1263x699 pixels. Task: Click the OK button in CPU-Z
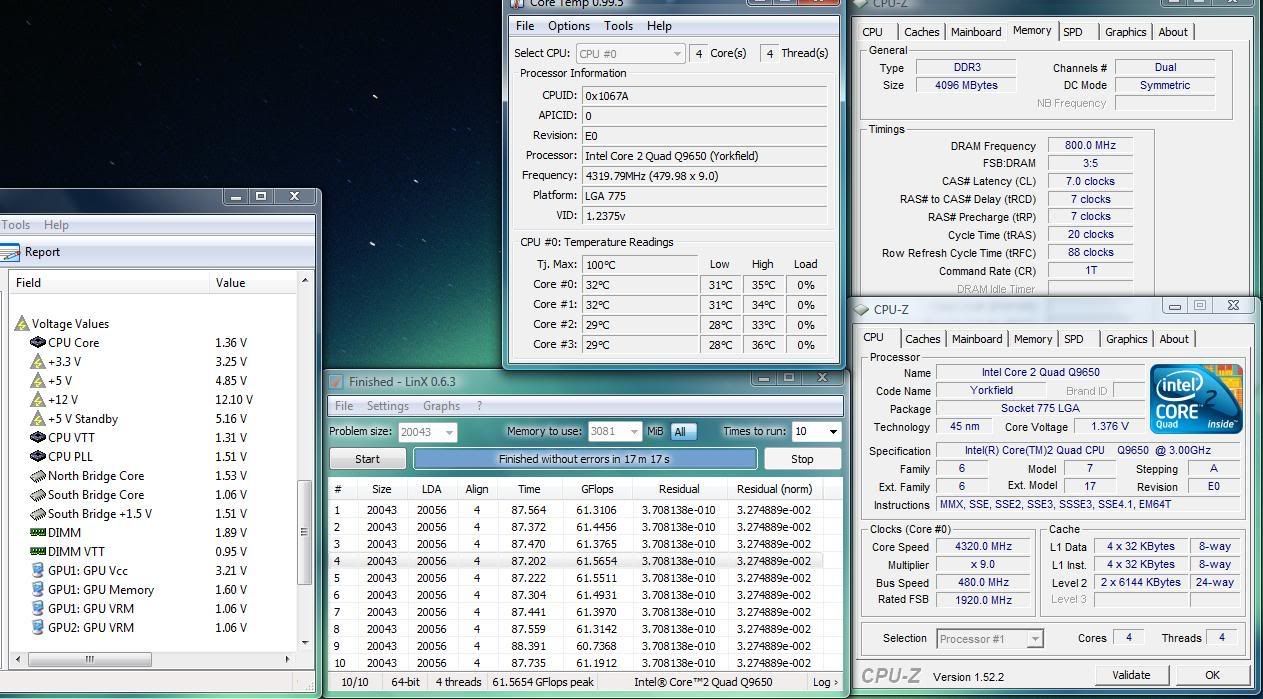coord(1212,675)
